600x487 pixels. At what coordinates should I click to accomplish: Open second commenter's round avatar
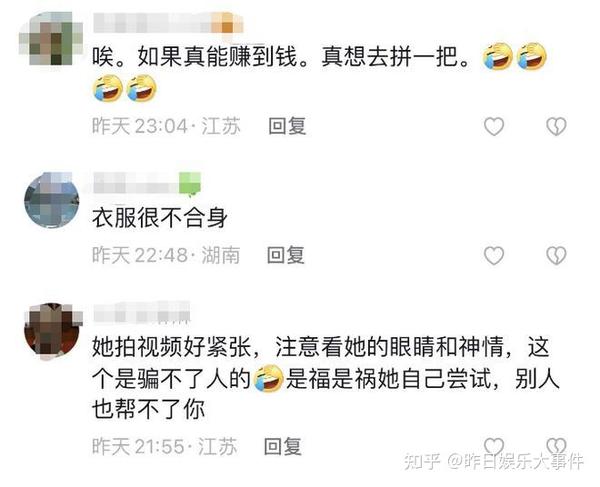(x=52, y=200)
